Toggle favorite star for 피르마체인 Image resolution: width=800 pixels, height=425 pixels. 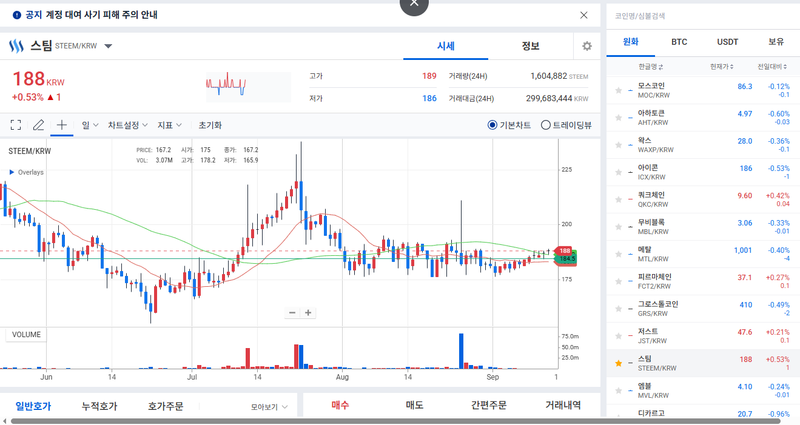click(618, 282)
